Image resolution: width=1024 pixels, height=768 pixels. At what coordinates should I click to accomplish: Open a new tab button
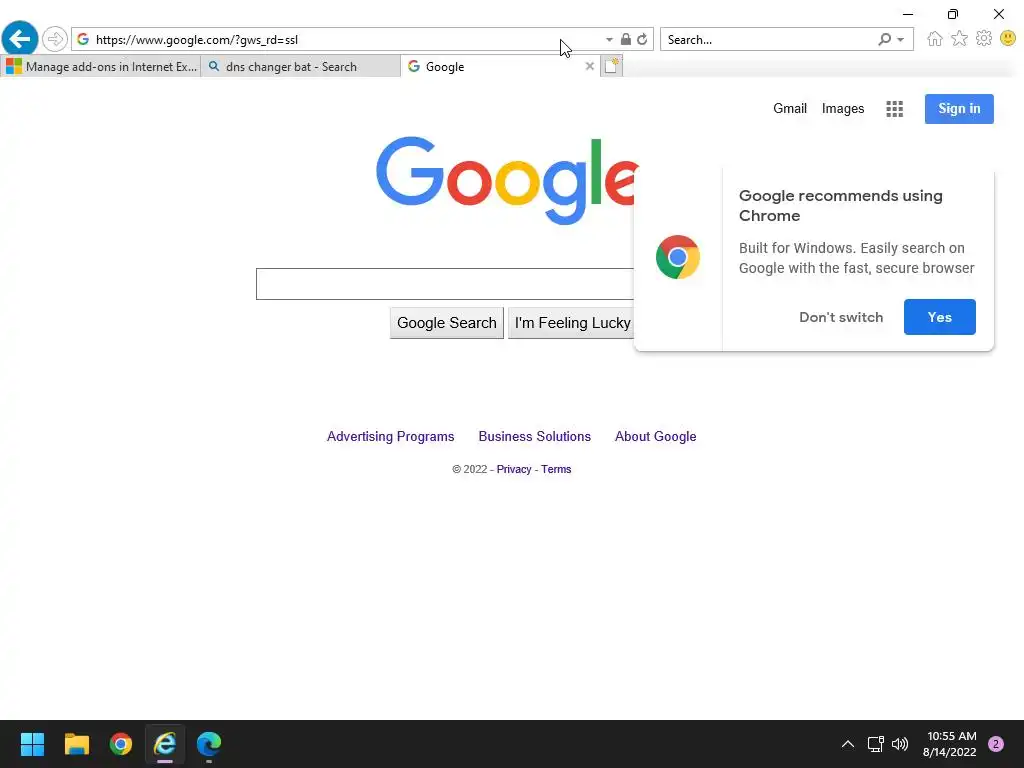611,66
